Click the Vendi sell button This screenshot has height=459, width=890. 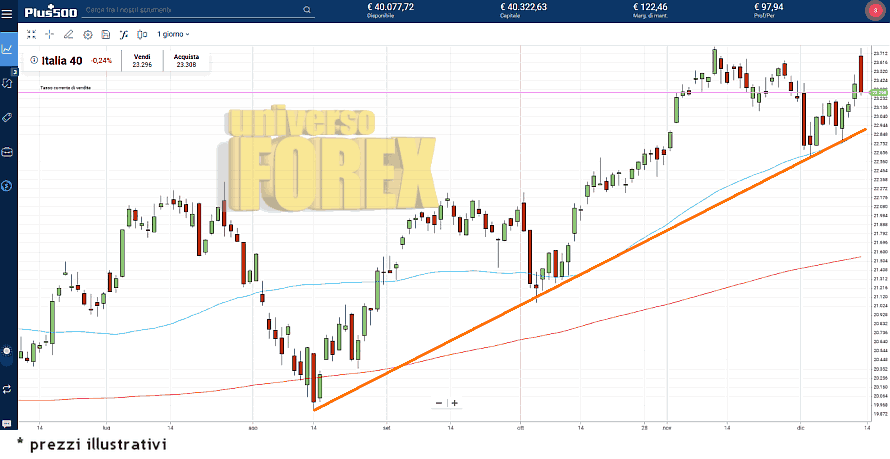pos(142,61)
